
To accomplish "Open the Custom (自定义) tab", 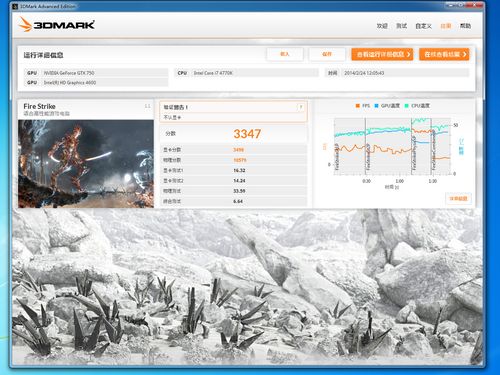I will pos(423,26).
